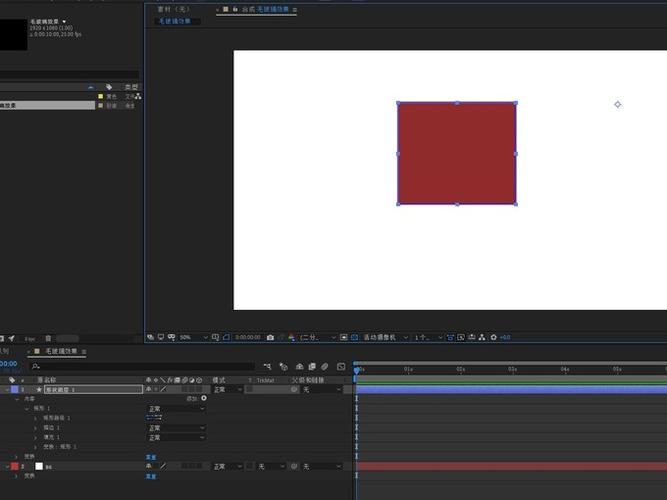The height and width of the screenshot is (500, 667).
Task: Toggle the dashes option for rectangle path 1
Action: (154, 418)
